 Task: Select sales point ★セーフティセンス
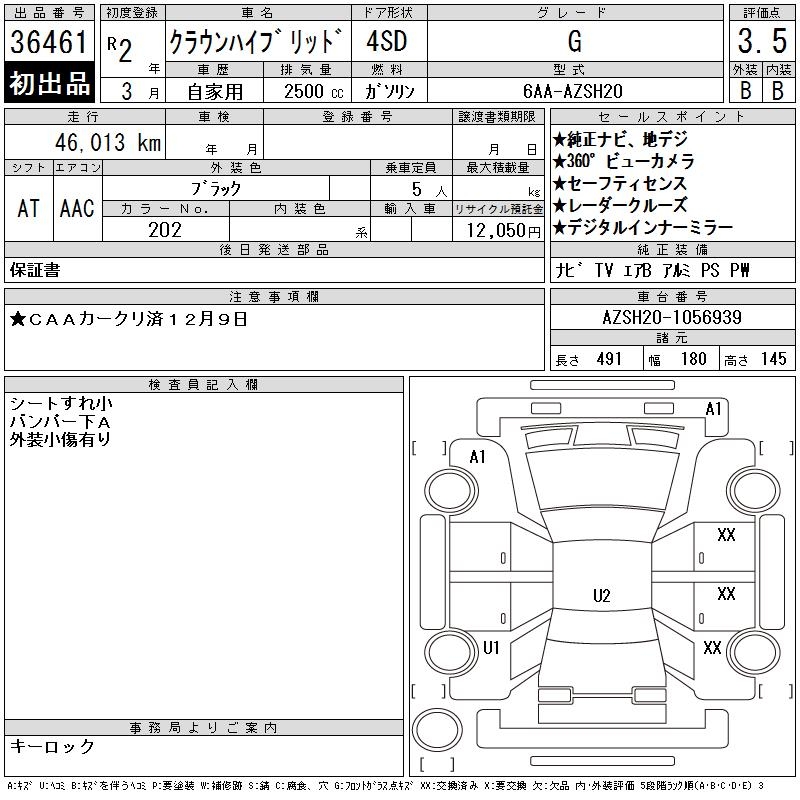(620, 183)
